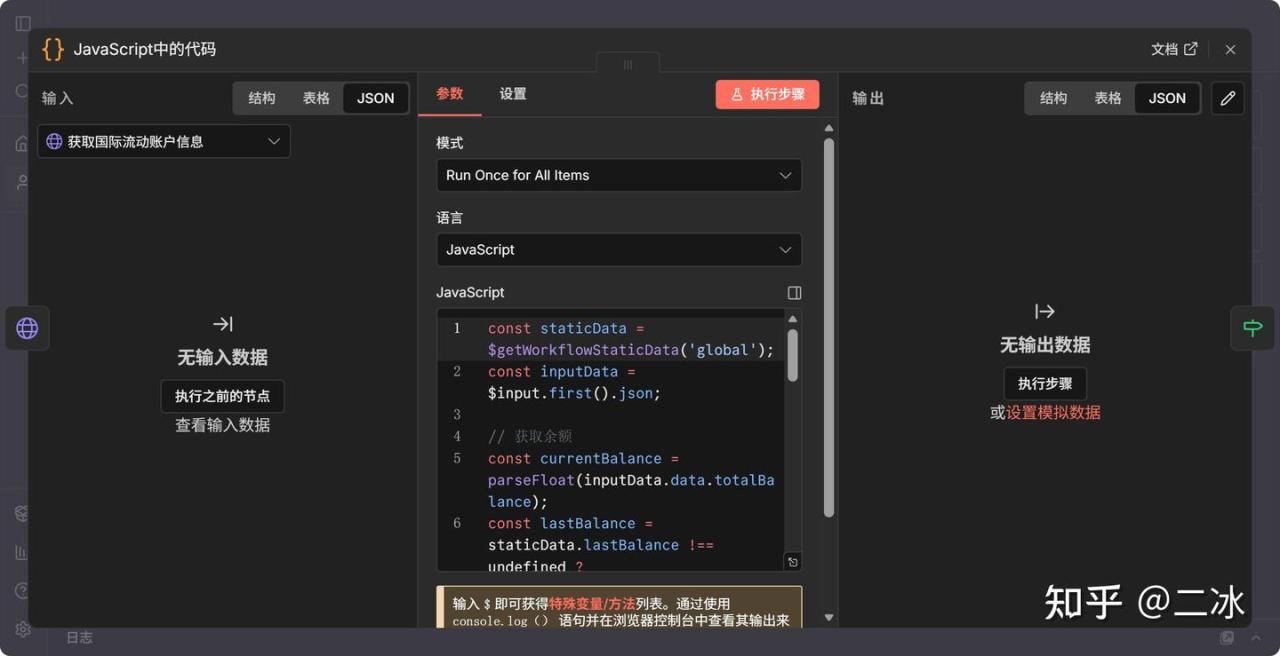Click the red 执行步骤 button
The image size is (1280, 656).
coord(767,94)
